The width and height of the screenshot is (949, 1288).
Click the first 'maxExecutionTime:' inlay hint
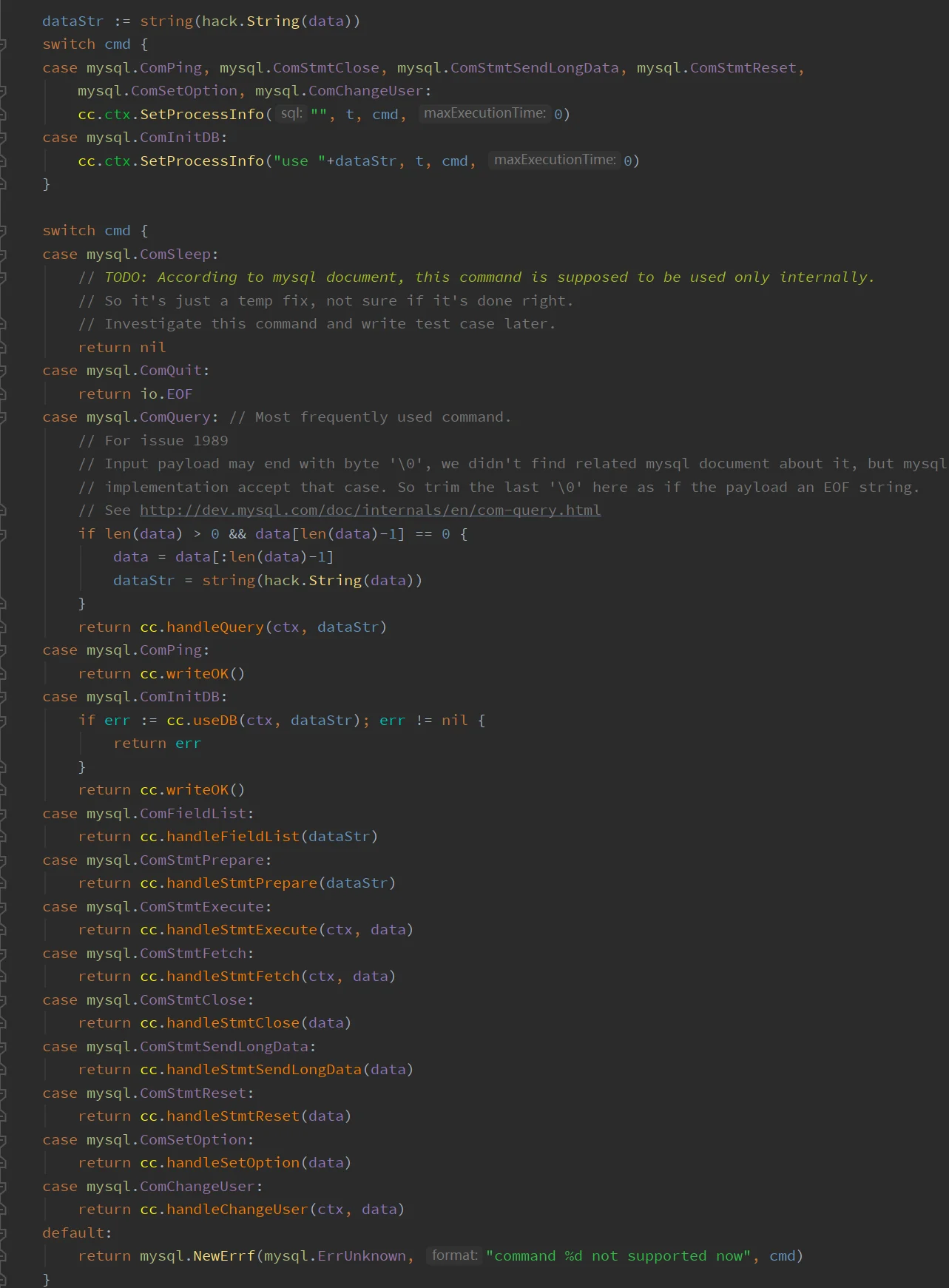[x=484, y=113]
